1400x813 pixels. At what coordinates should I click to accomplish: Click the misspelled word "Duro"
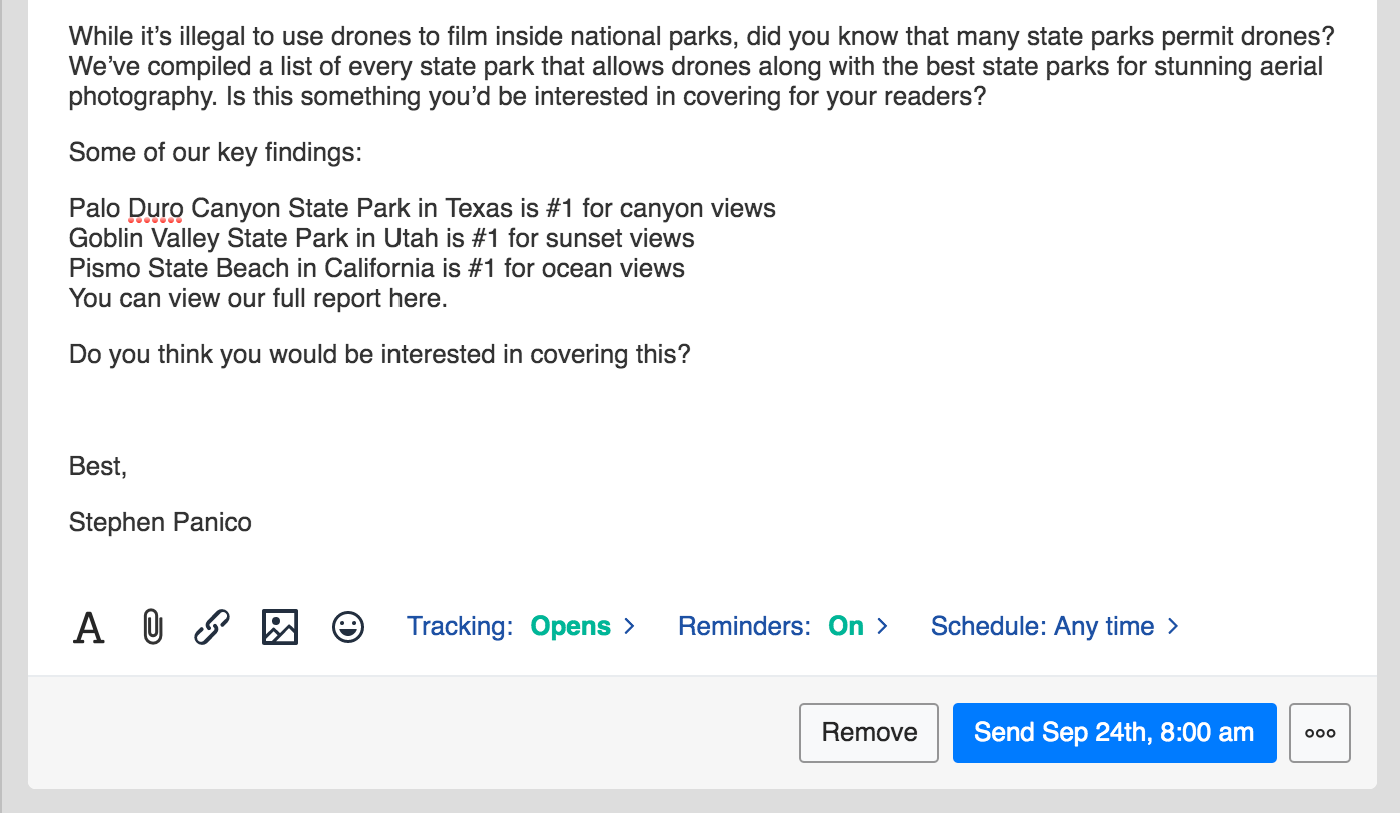(155, 209)
